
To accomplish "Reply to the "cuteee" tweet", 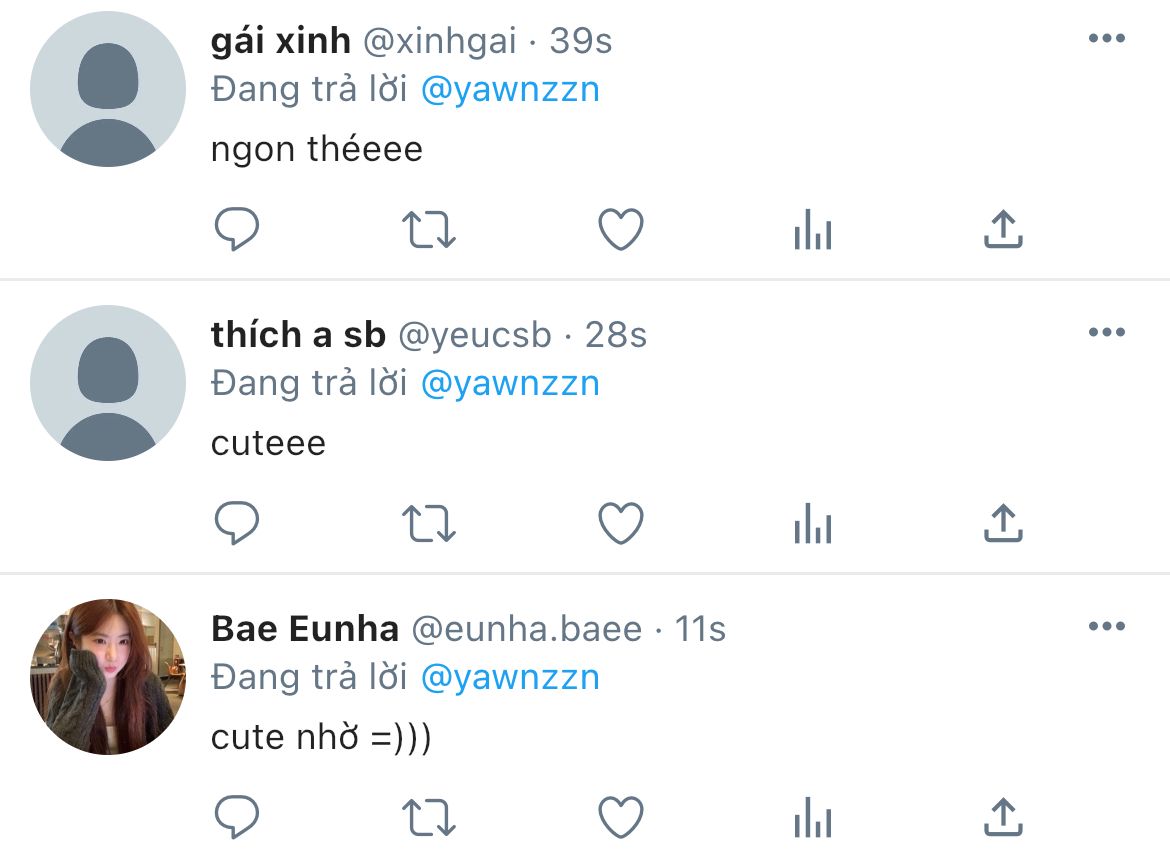I will click(237, 523).
